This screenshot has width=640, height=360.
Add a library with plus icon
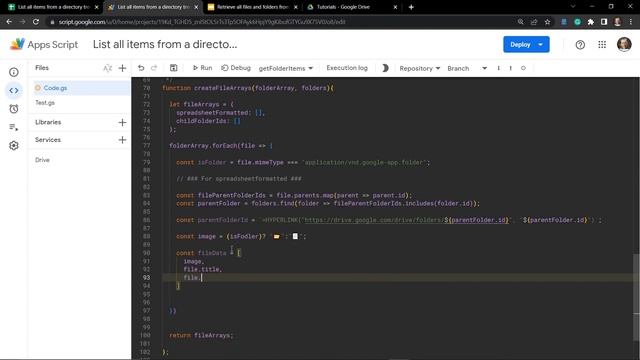pos(122,122)
